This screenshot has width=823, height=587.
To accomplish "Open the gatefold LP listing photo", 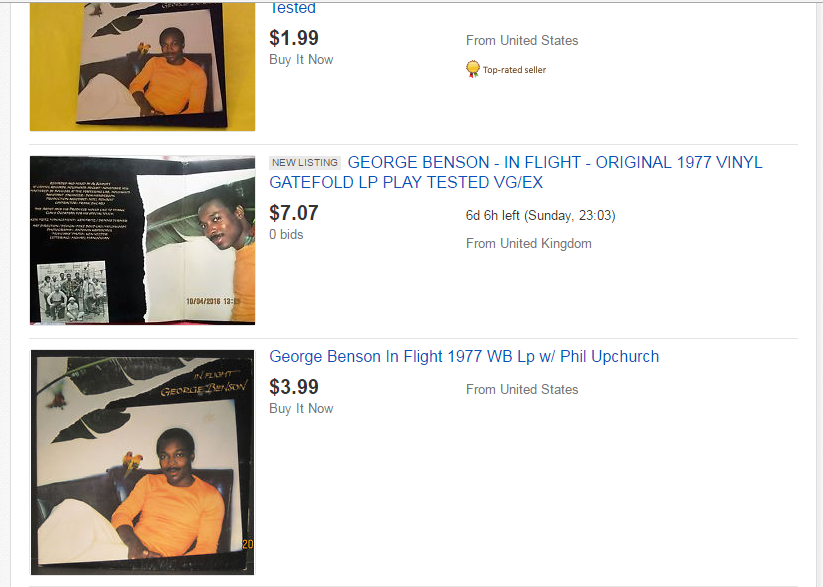I will pyautogui.click(x=142, y=240).
